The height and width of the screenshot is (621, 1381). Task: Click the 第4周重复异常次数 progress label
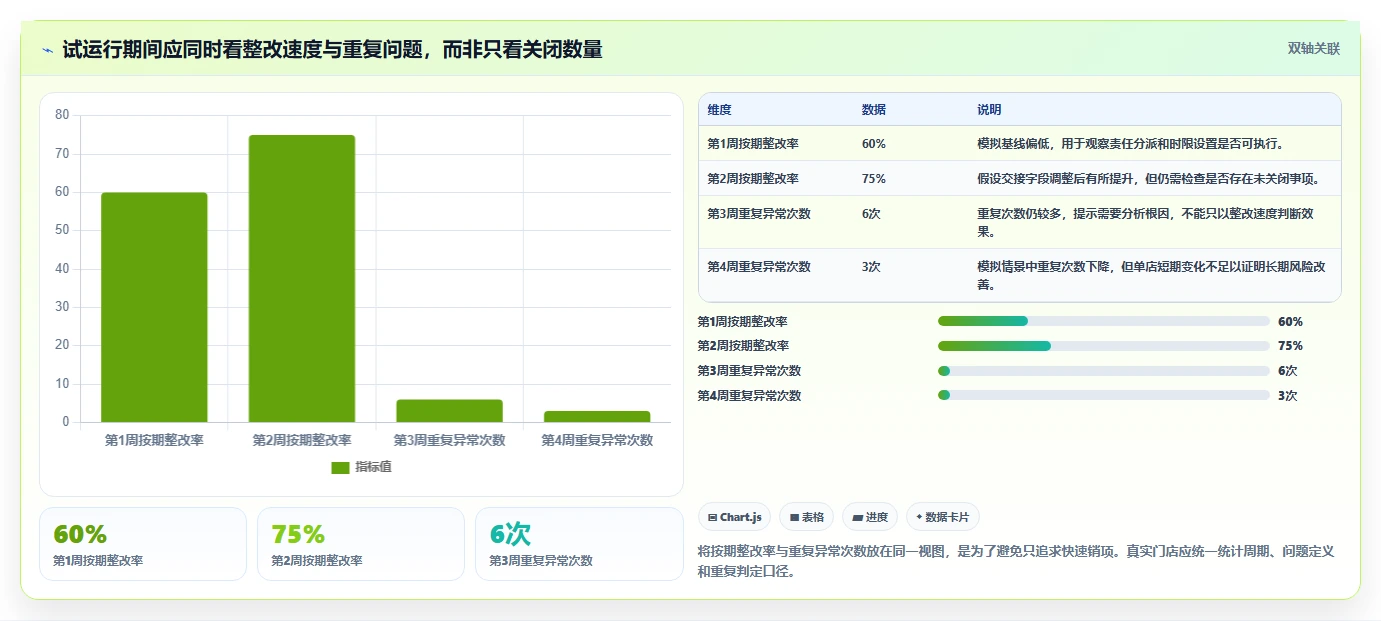[x=749, y=395]
